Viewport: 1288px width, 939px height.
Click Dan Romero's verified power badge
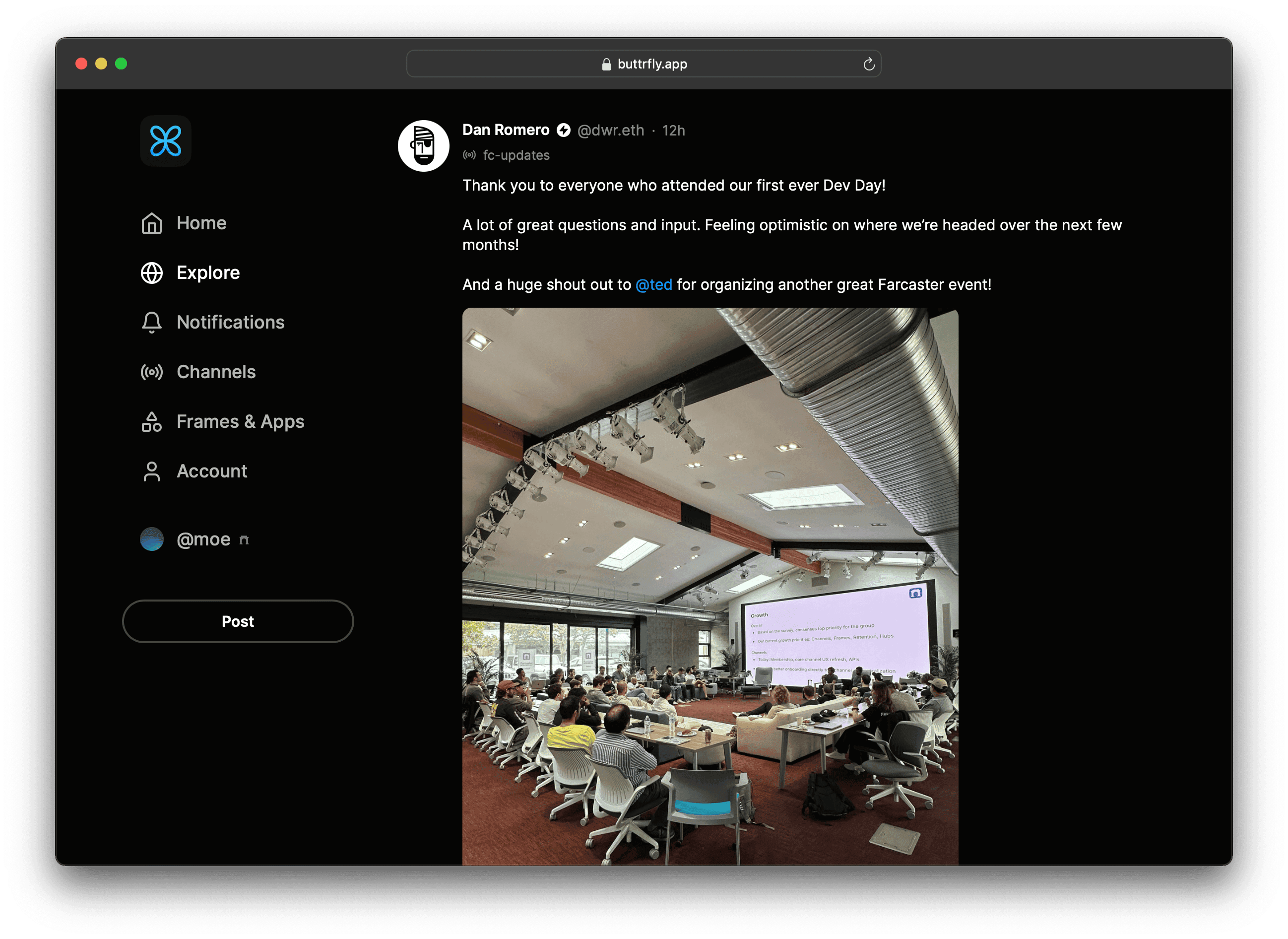(563, 130)
